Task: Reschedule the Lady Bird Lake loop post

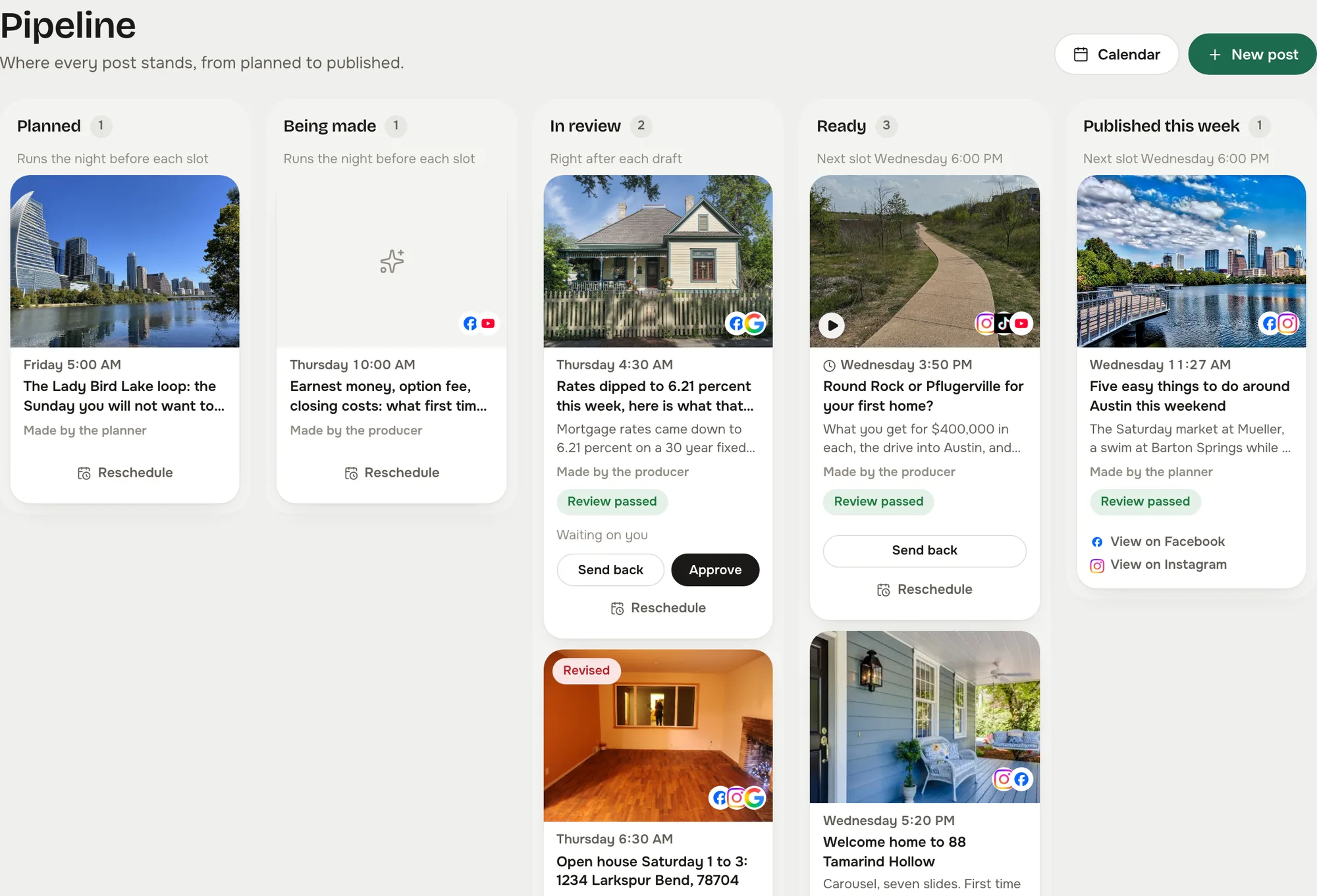Action: coord(125,473)
